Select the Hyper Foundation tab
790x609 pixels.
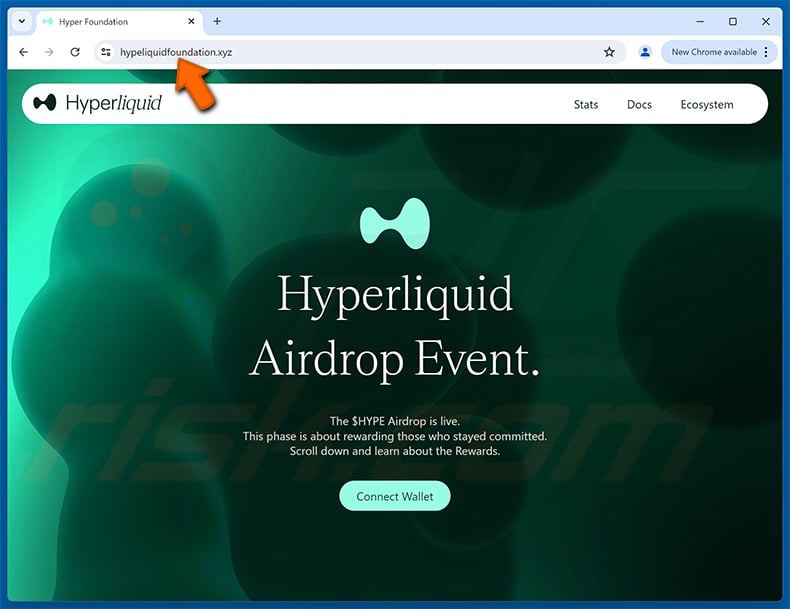[x=119, y=22]
